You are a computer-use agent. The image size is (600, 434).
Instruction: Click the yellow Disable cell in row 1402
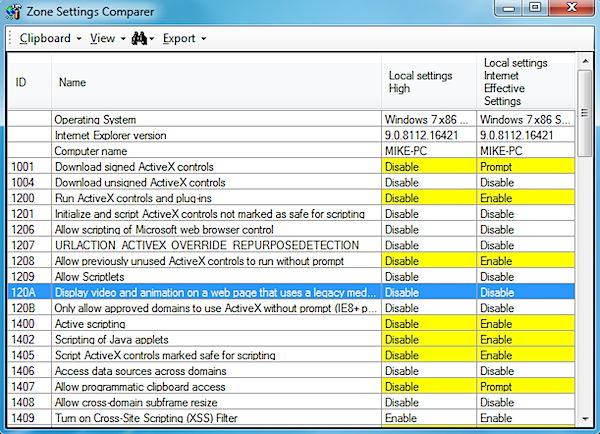pyautogui.click(x=429, y=339)
